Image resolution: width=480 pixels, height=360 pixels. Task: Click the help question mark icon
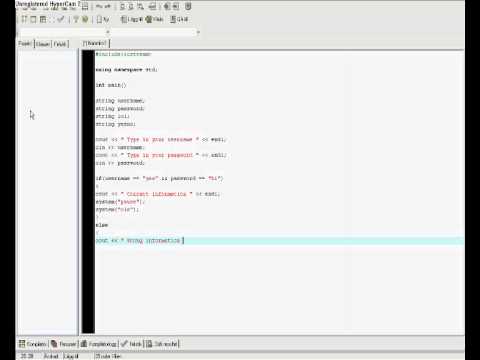[x=76, y=19]
